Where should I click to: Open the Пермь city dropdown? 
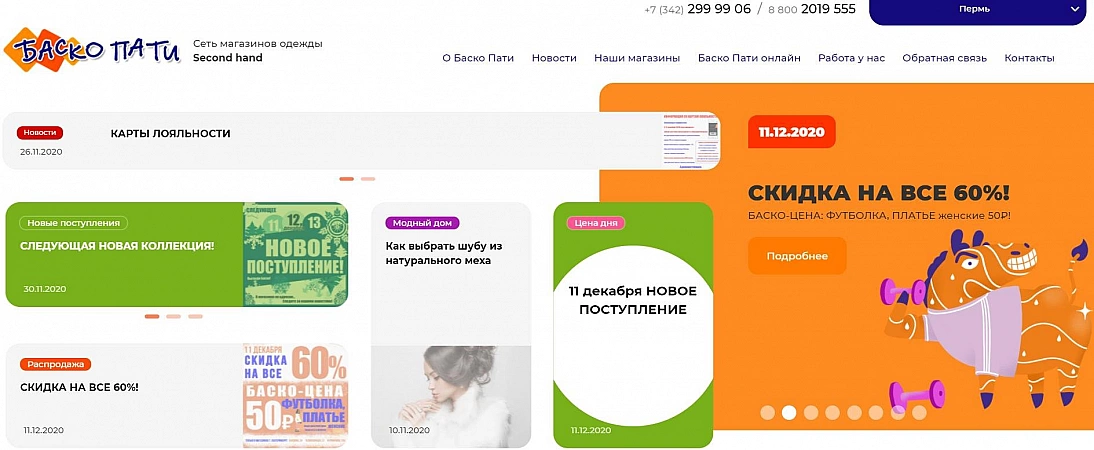981,10
